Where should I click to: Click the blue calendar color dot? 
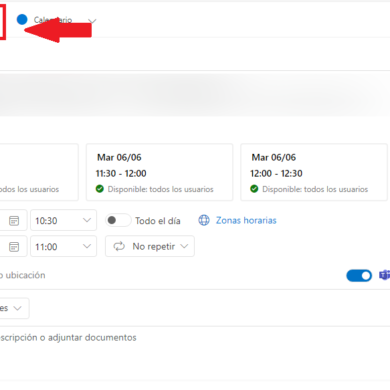pyautogui.click(x=22, y=20)
